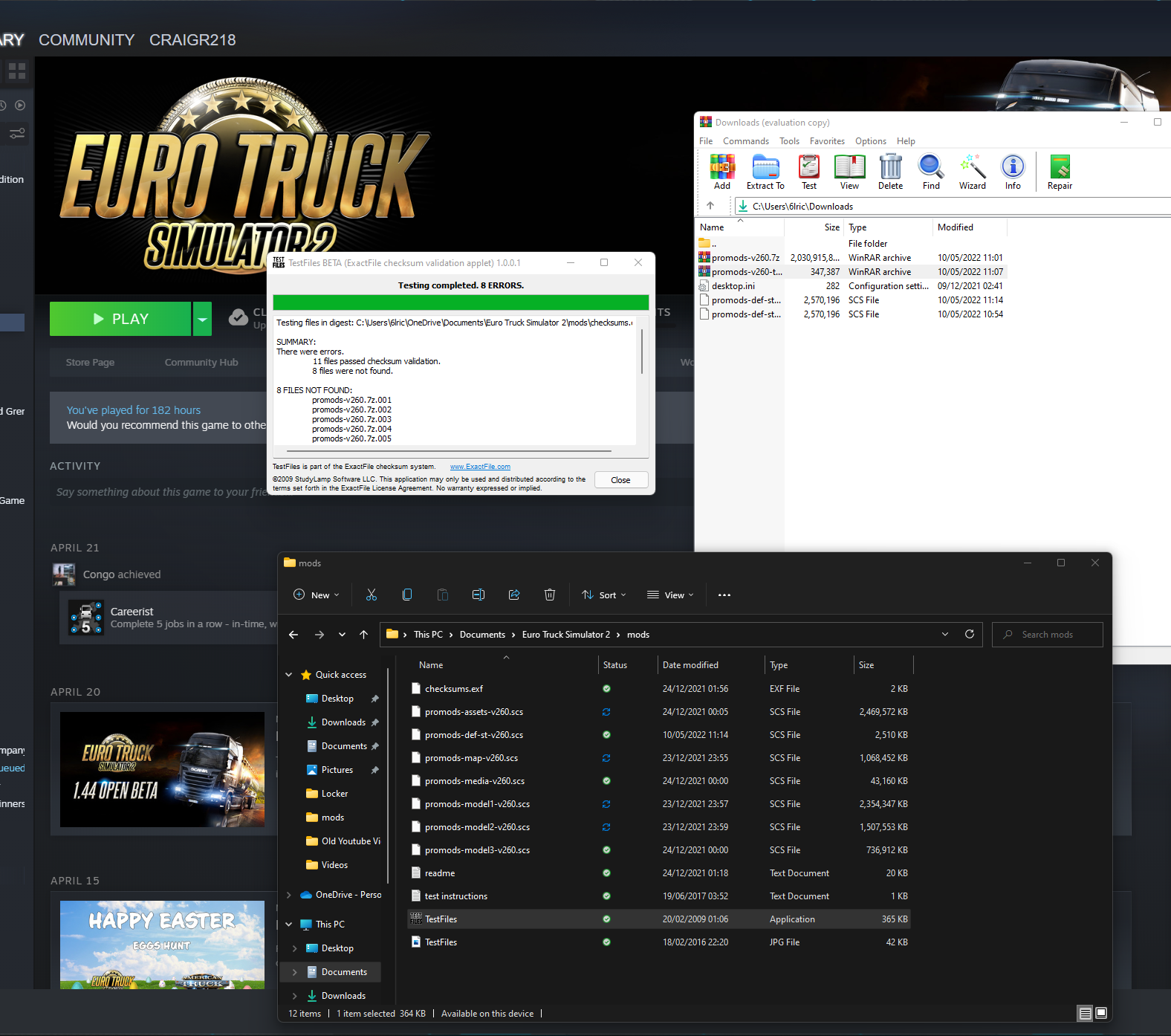
Task: Open the WinRAR Options menu
Action: (871, 141)
